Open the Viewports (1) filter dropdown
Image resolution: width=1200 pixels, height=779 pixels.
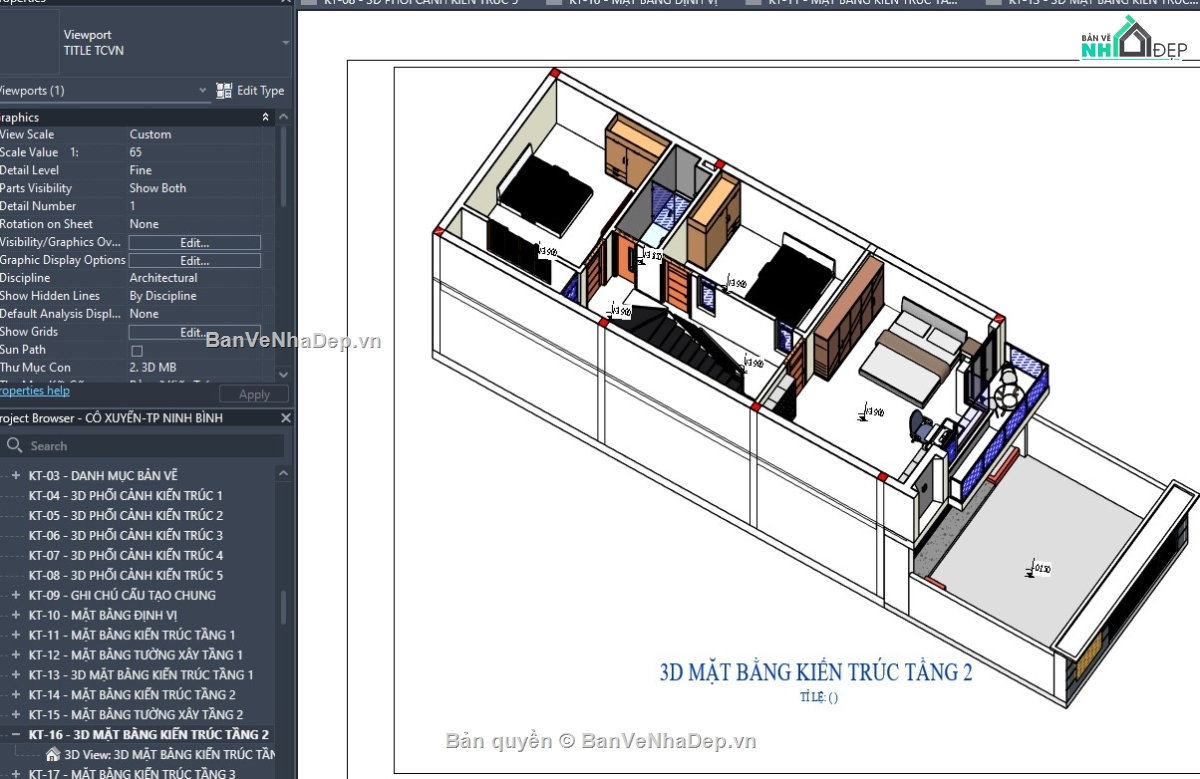204,90
